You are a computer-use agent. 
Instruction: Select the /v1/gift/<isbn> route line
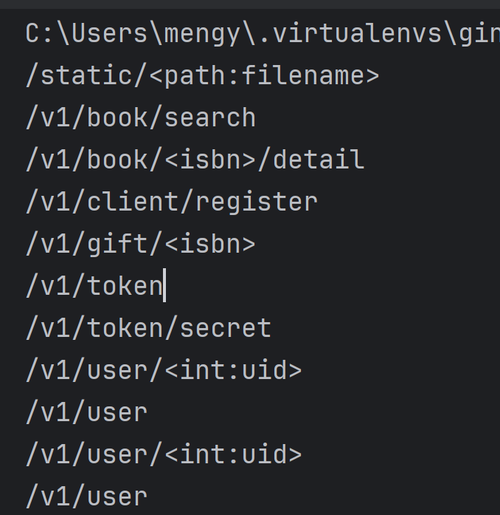(141, 244)
